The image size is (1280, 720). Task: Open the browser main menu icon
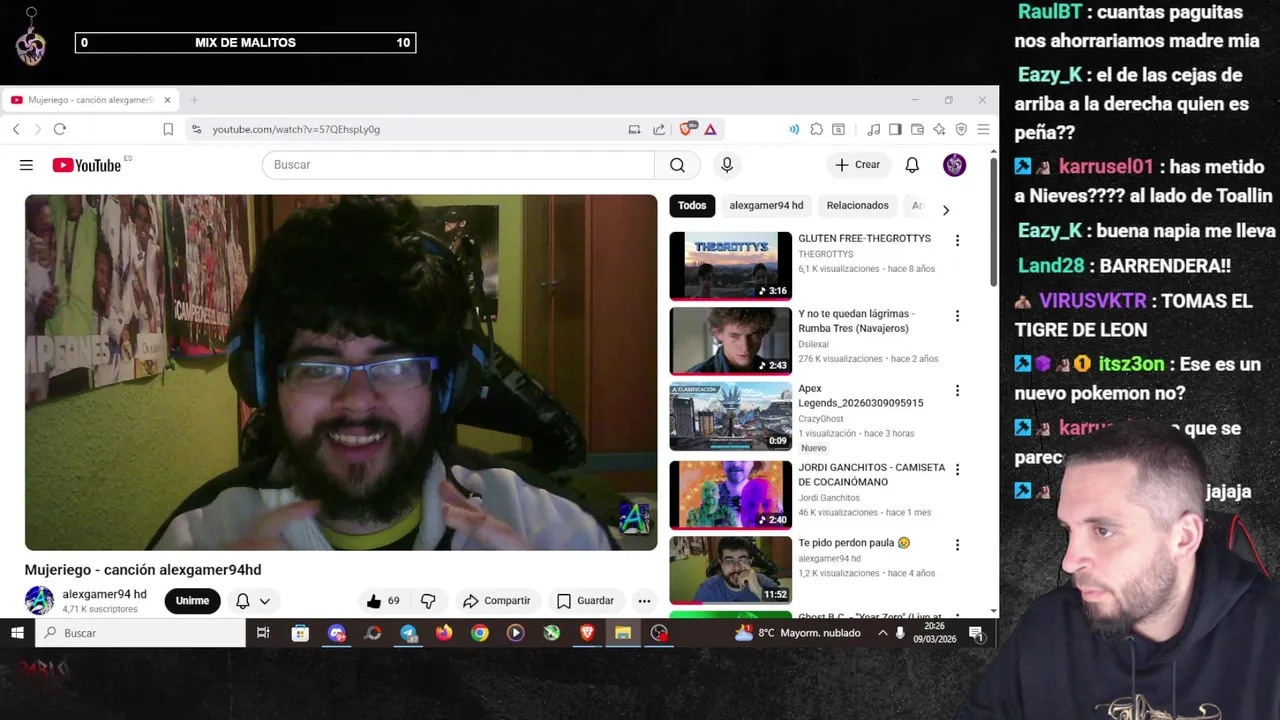pos(983,129)
